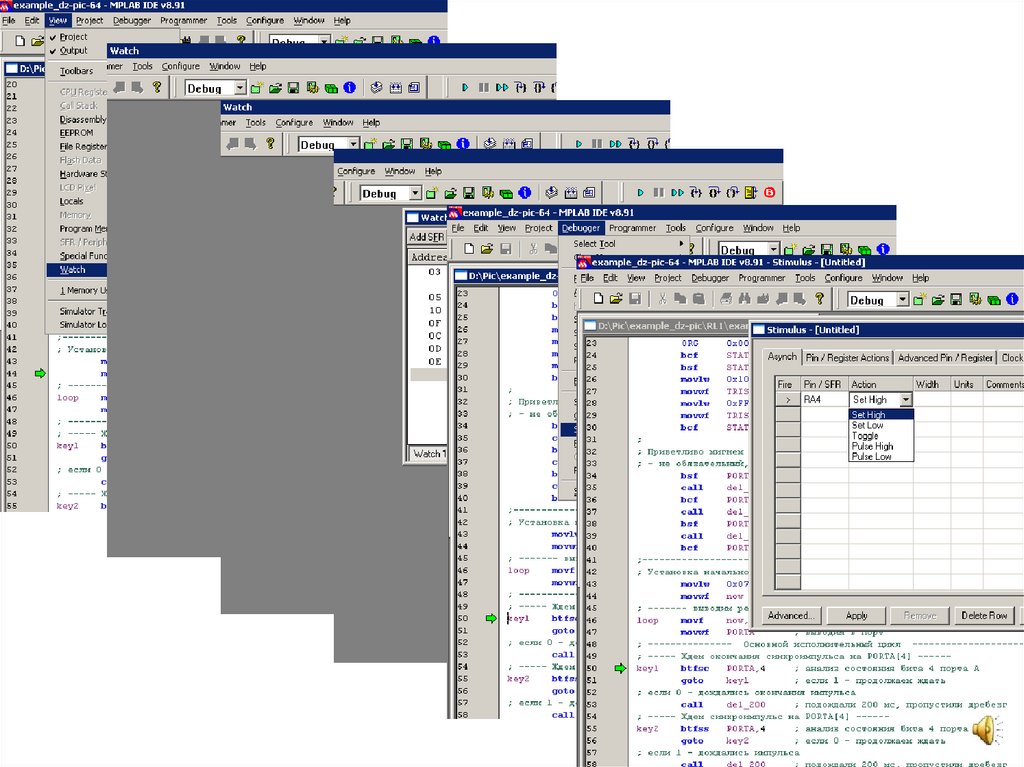Viewport: 1024px width, 767px height.
Task: Click Save Workspace icon in Stimulus window toolbar
Action: coord(956,299)
